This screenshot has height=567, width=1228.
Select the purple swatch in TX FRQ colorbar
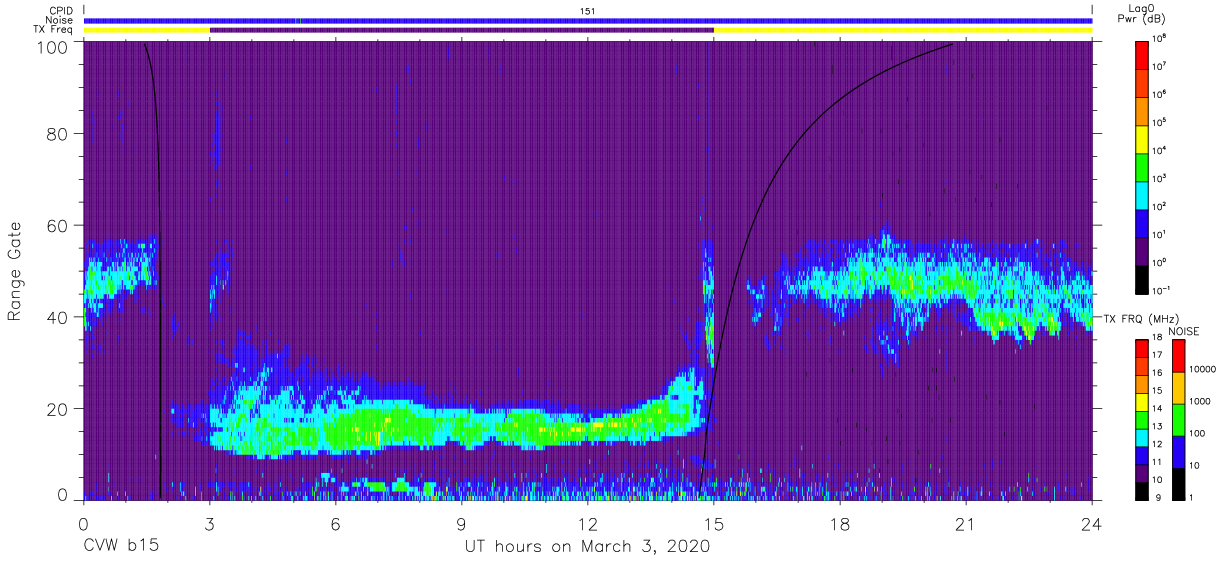pyautogui.click(x=1141, y=472)
